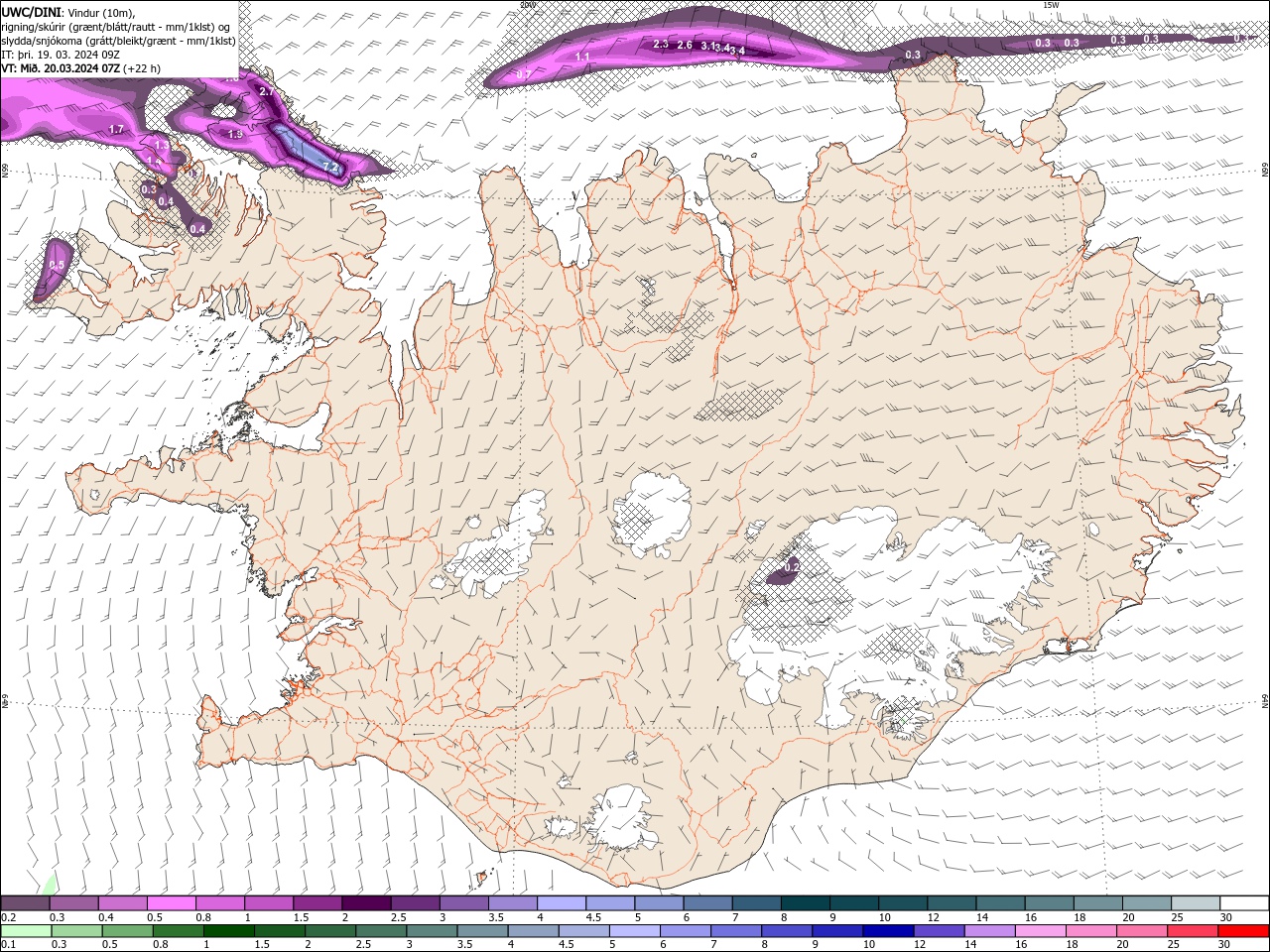Click the light lavender 4–4.5 upper legend swatch
Image resolution: width=1270 pixels, height=952 pixels.
(x=561, y=903)
